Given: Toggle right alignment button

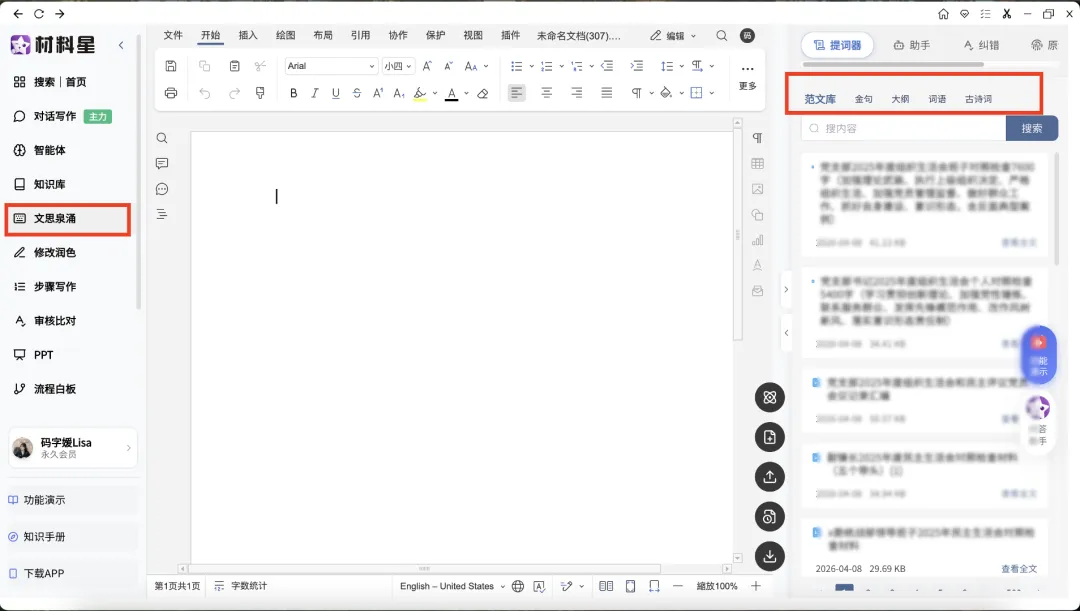Looking at the screenshot, I should tap(577, 93).
